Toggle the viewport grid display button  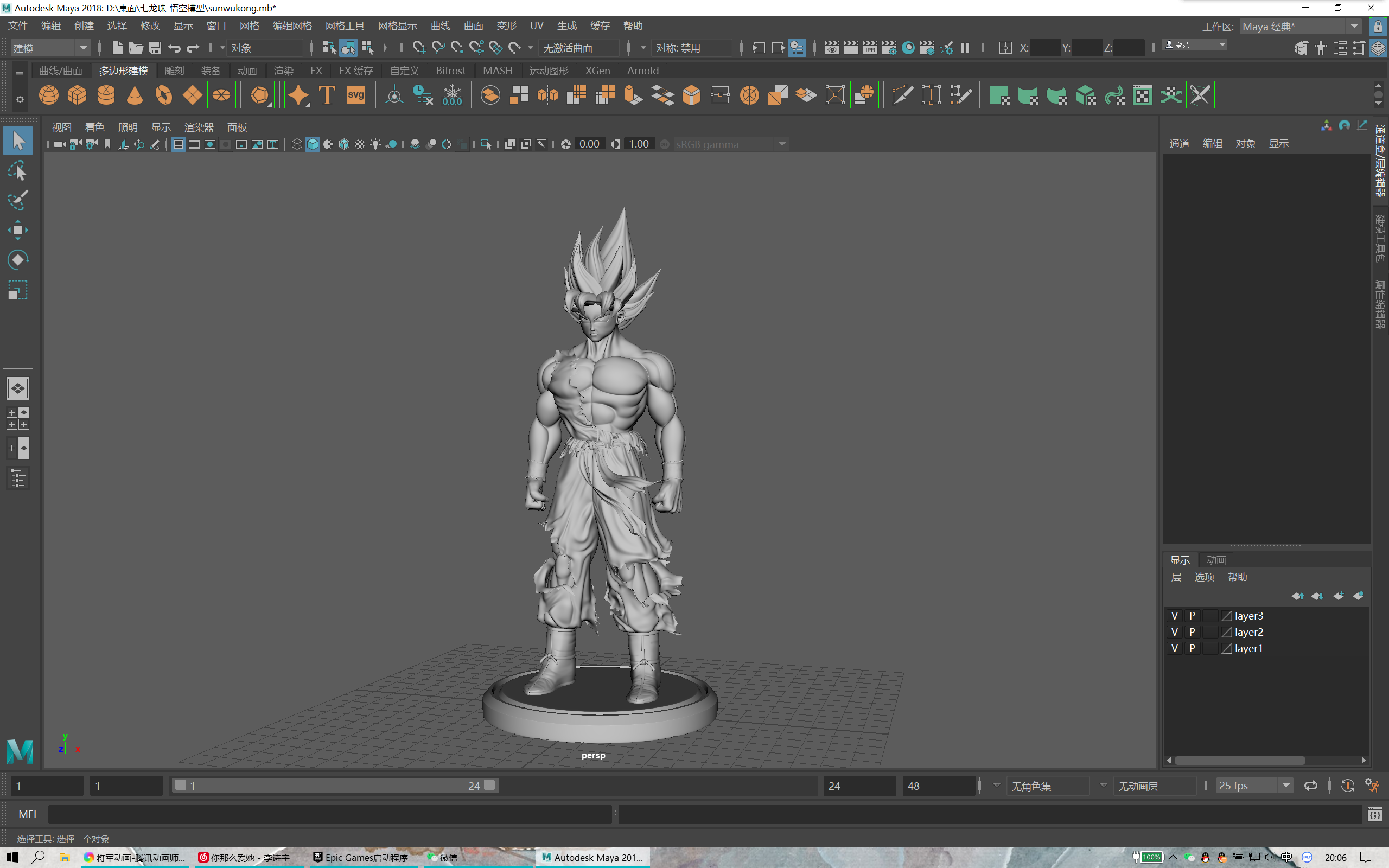click(179, 145)
